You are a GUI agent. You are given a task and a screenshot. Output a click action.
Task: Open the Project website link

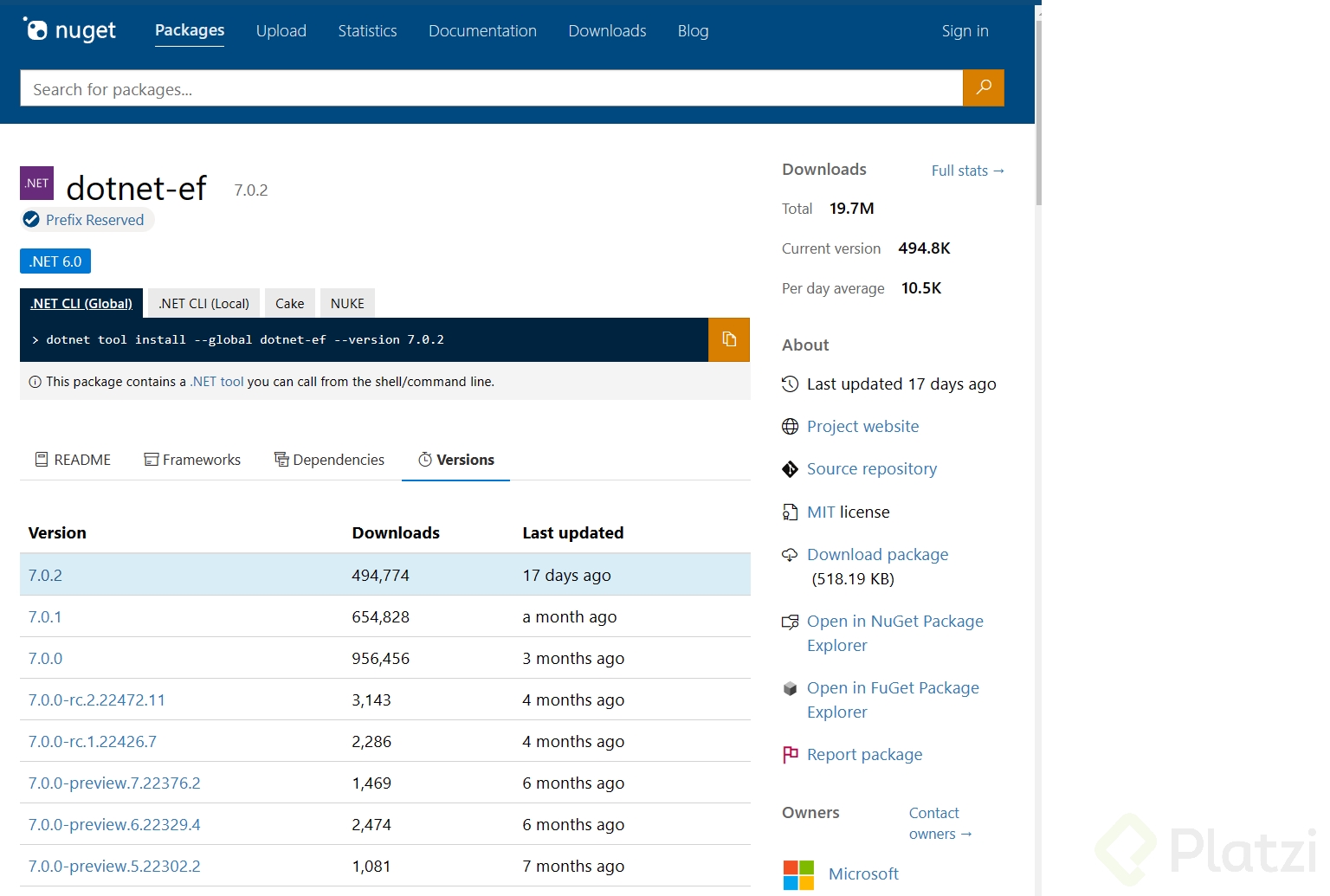pyautogui.click(x=863, y=427)
